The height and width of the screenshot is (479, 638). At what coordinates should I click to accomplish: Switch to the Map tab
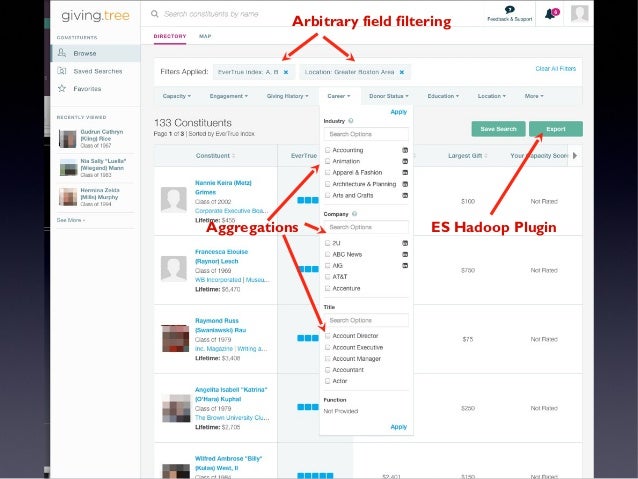(205, 36)
